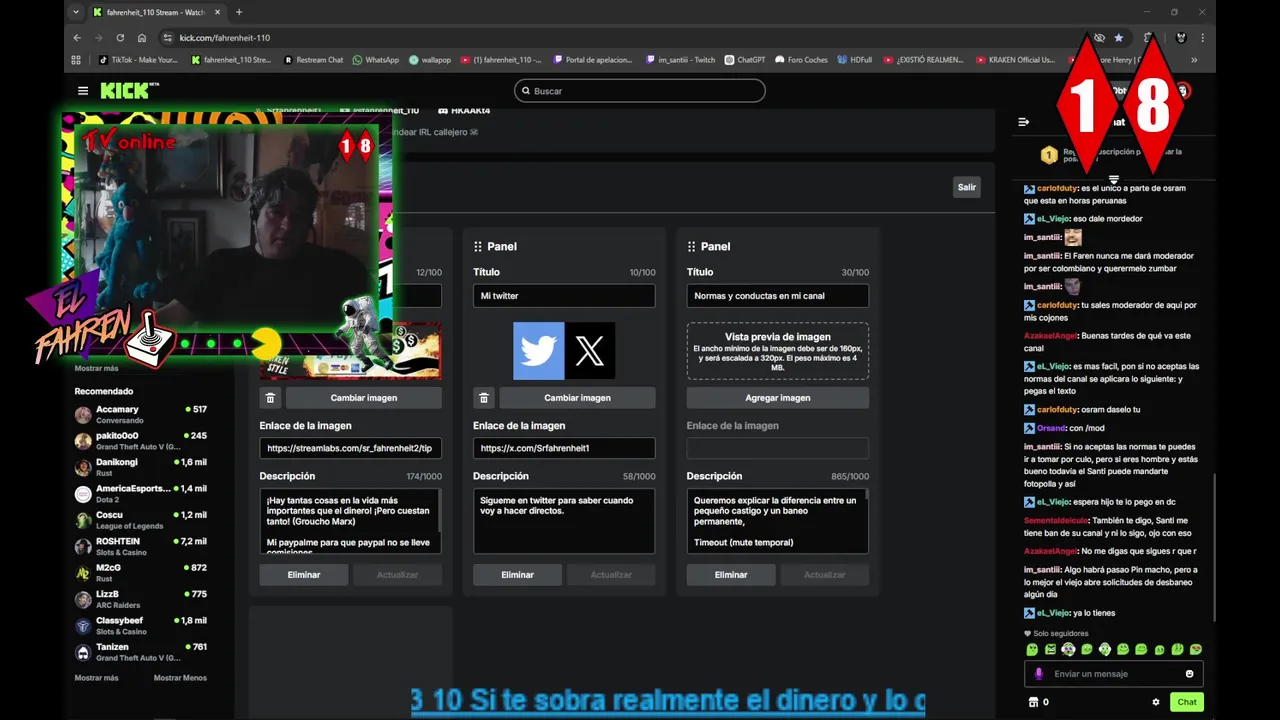Open the Restream Chat bookmark

(x=313, y=60)
